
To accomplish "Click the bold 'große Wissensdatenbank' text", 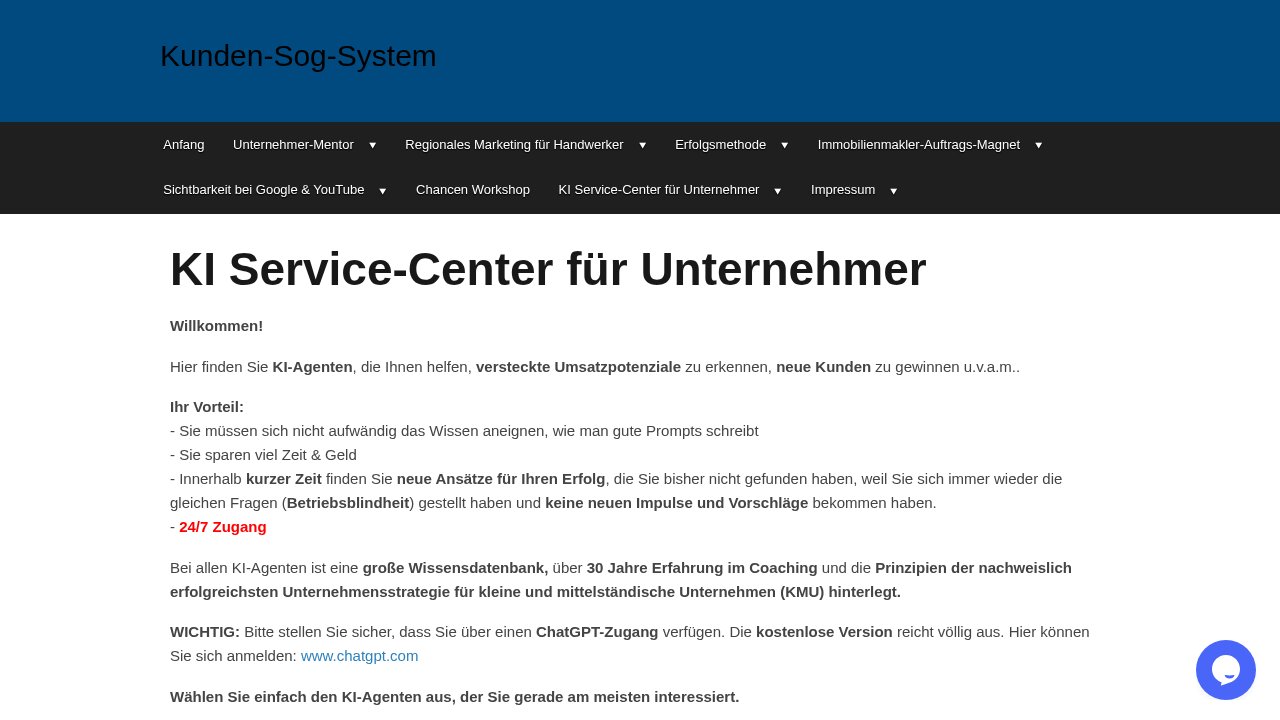I will (455, 568).
